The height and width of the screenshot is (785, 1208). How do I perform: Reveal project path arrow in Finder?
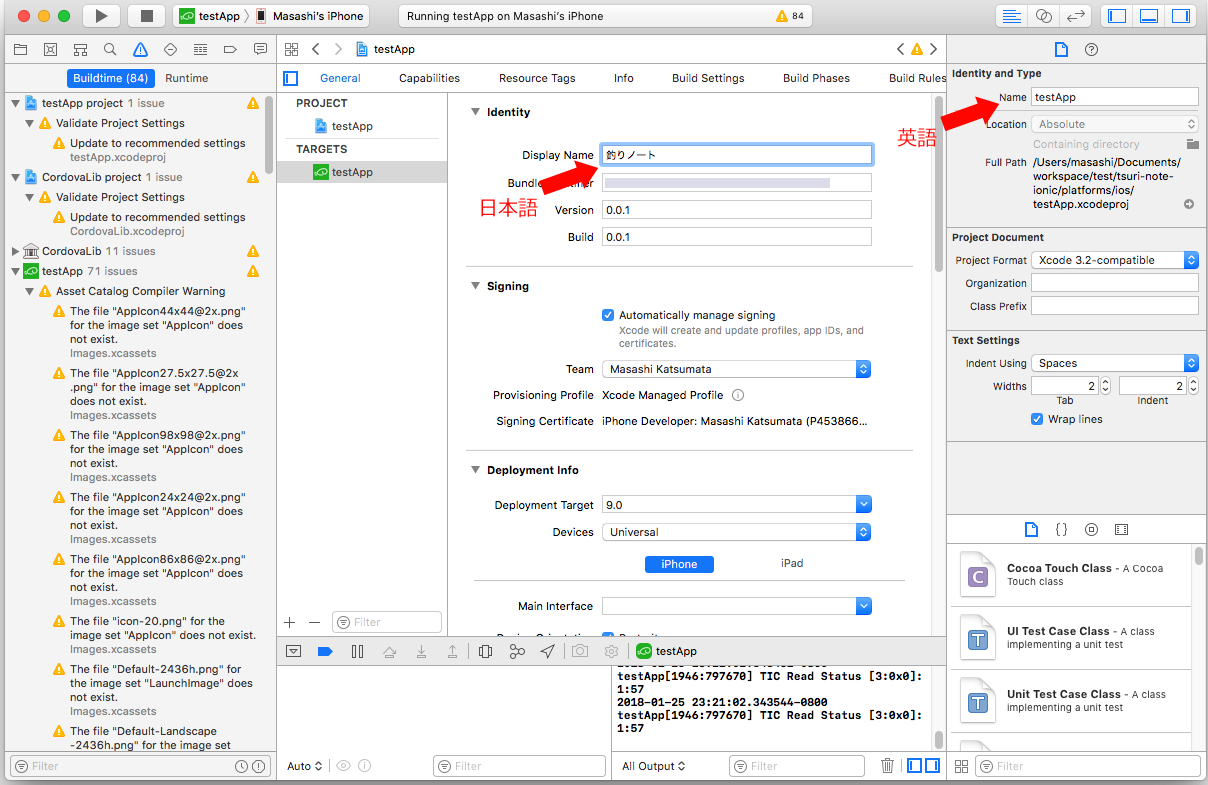[x=1189, y=204]
